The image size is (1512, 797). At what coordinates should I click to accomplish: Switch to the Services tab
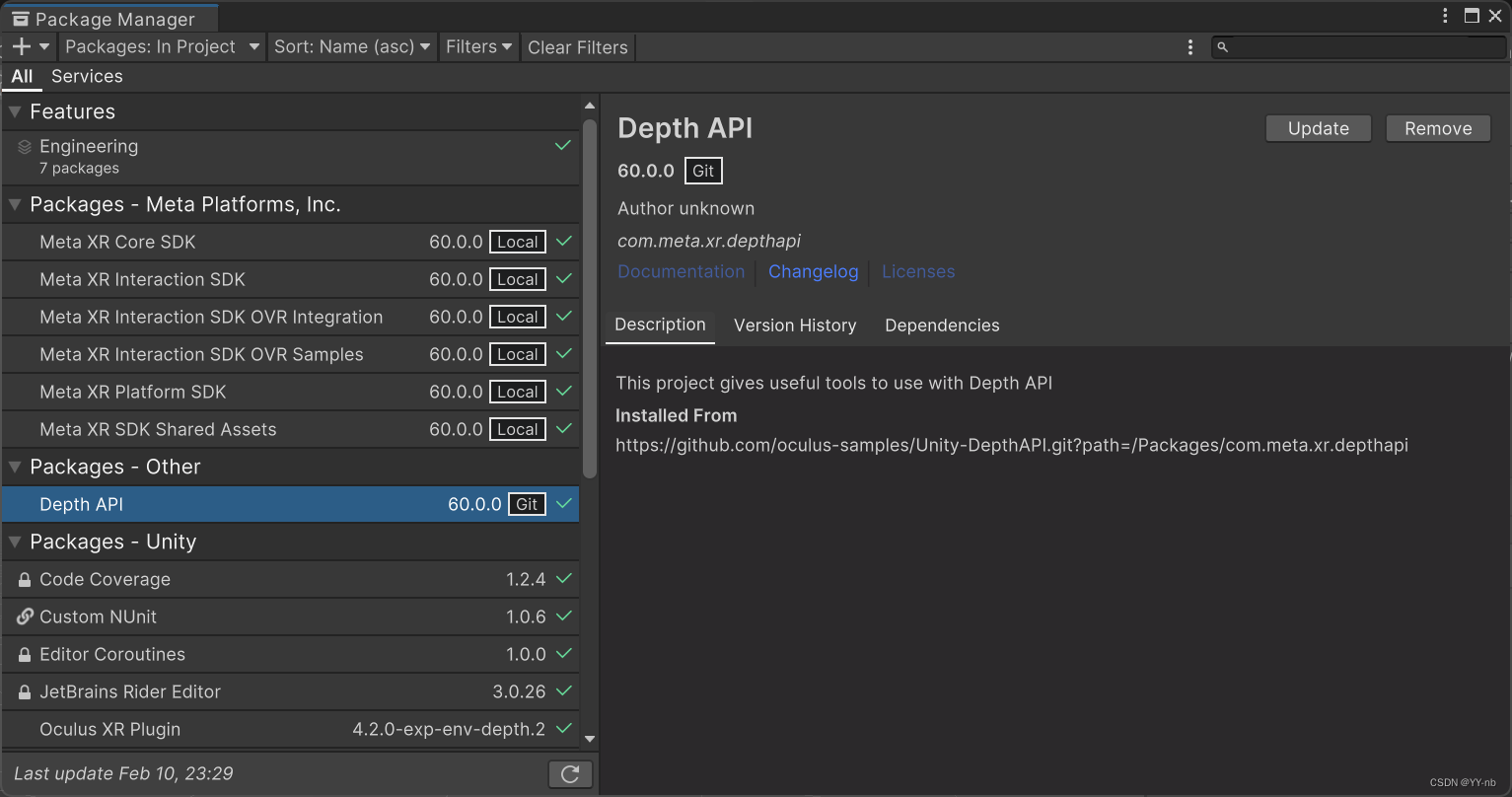tap(87, 77)
